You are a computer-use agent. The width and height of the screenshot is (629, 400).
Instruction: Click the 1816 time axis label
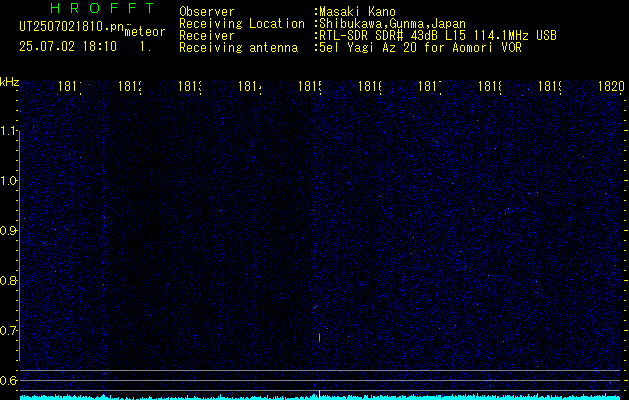point(370,86)
